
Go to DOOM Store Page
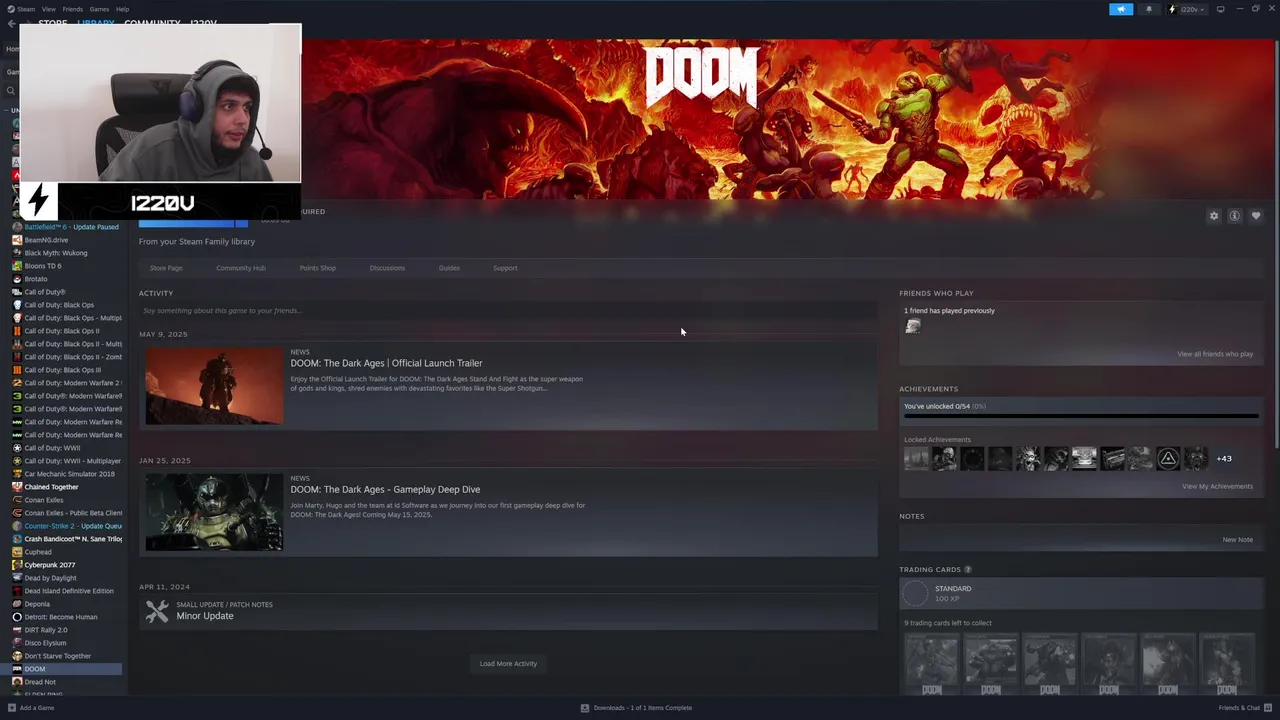(166, 268)
